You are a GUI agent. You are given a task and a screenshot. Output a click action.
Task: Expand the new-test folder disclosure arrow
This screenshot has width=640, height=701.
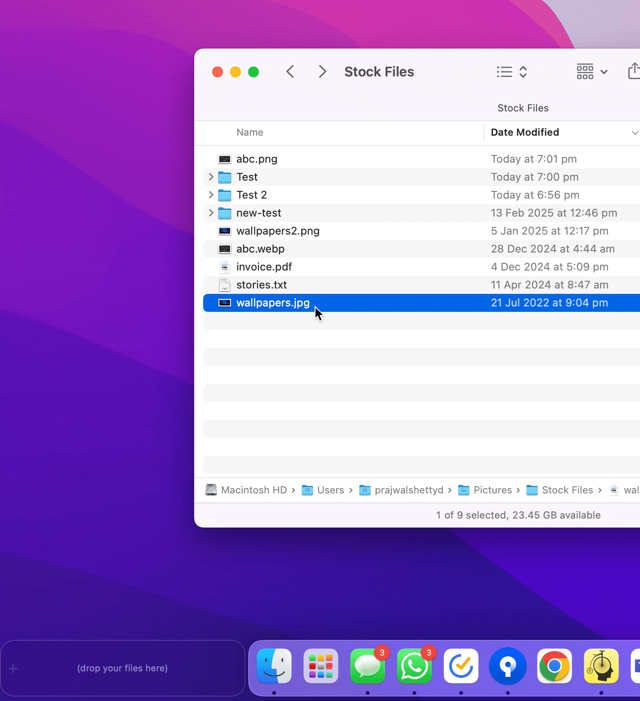click(211, 213)
